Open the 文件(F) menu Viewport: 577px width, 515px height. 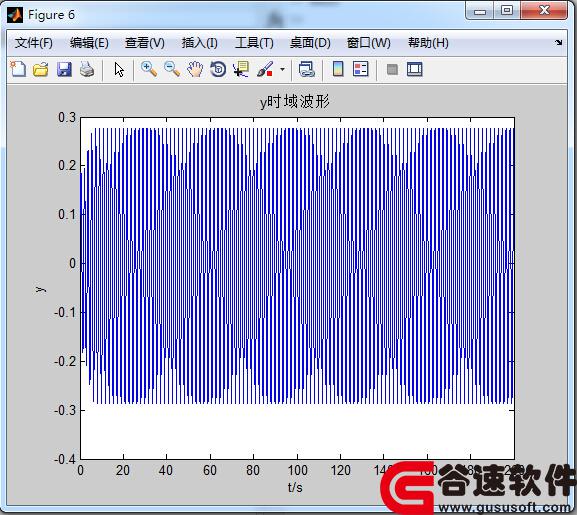click(x=33, y=43)
